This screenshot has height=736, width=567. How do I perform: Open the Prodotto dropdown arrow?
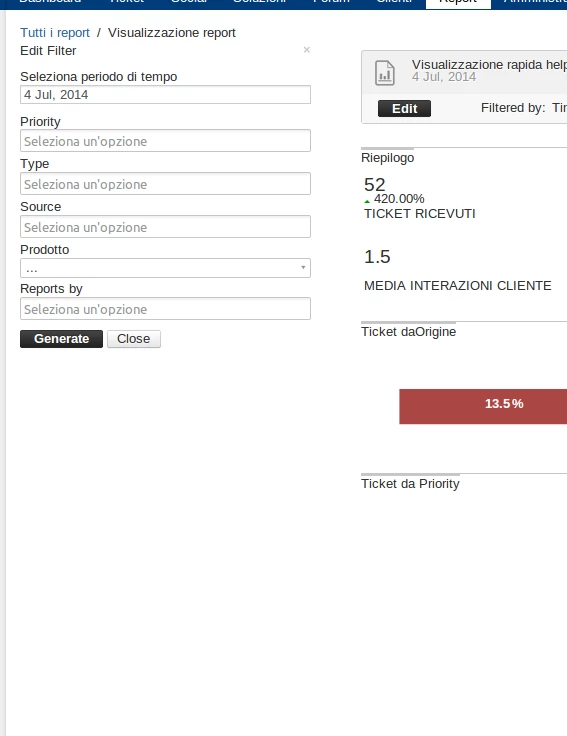[x=303, y=268]
